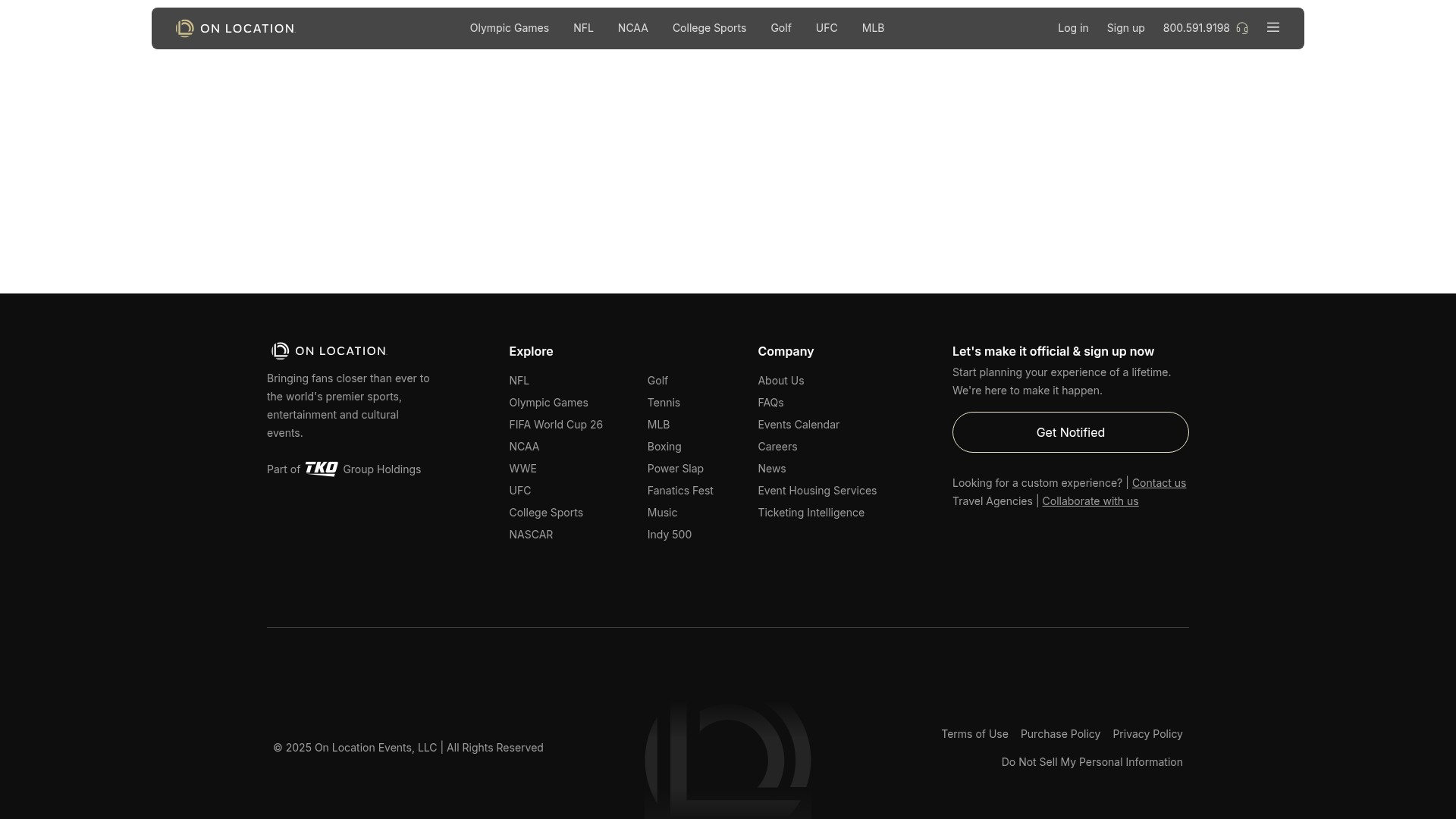The image size is (1456, 819).
Task: Click 'Group Holdings' text
Action: pyautogui.click(x=381, y=469)
